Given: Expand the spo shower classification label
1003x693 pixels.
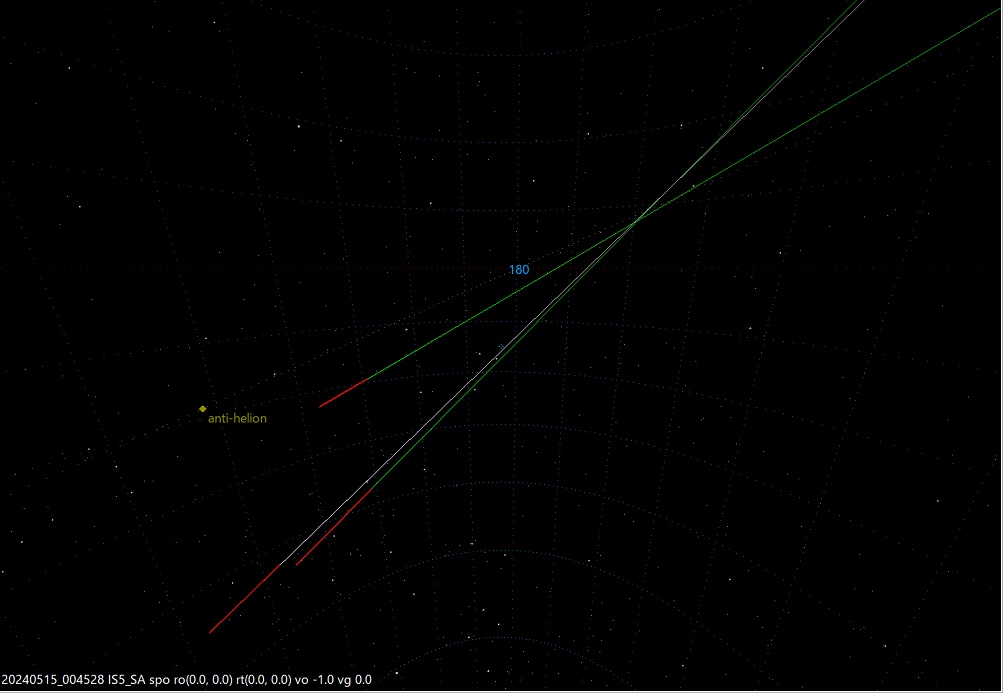Looking at the screenshot, I should [x=161, y=678].
